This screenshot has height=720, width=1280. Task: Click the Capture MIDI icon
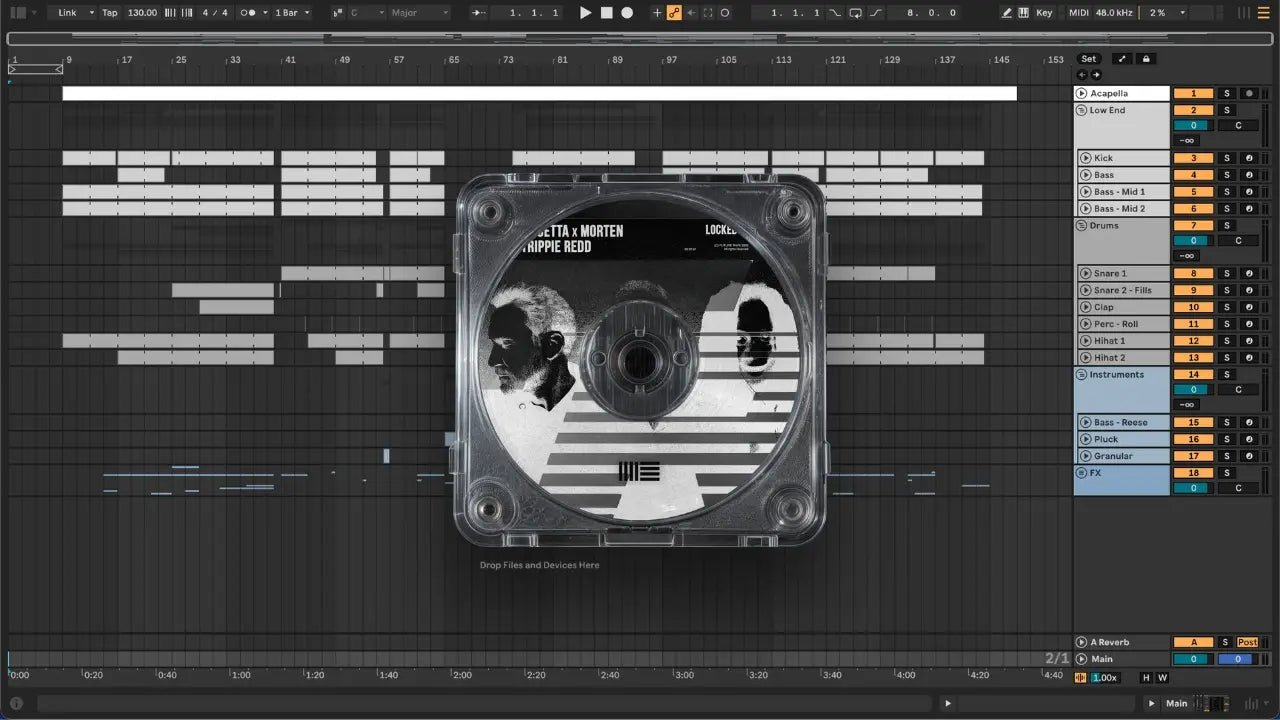tap(708, 13)
